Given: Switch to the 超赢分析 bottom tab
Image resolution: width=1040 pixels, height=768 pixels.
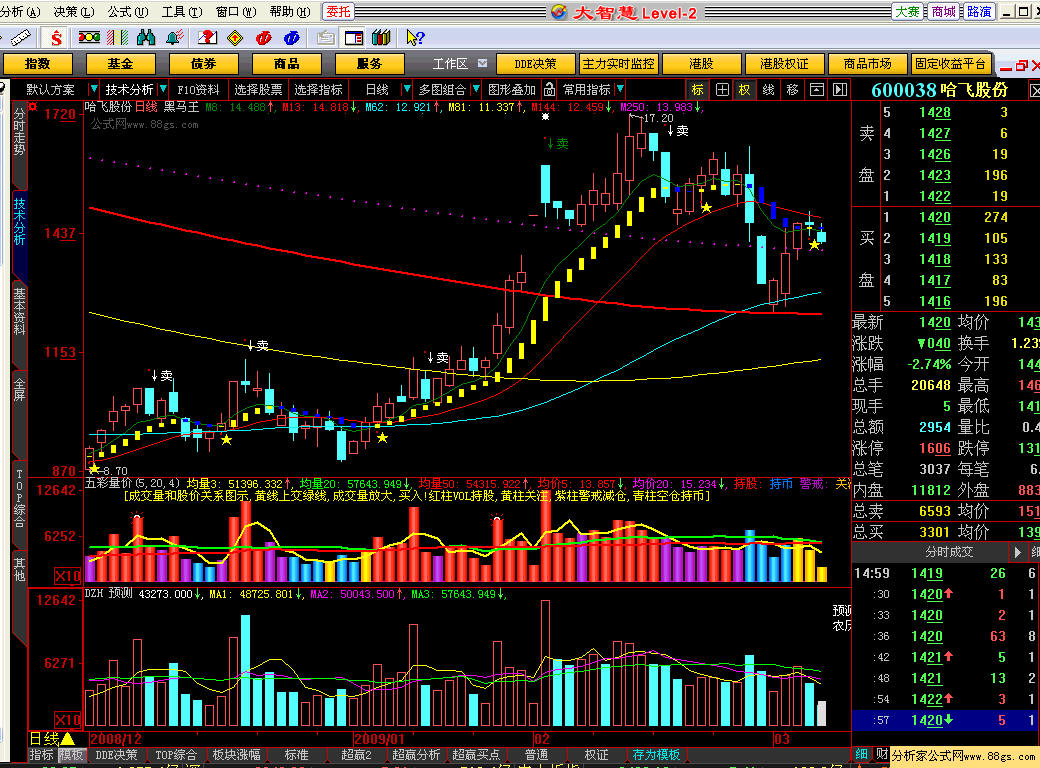Looking at the screenshot, I should point(417,755).
